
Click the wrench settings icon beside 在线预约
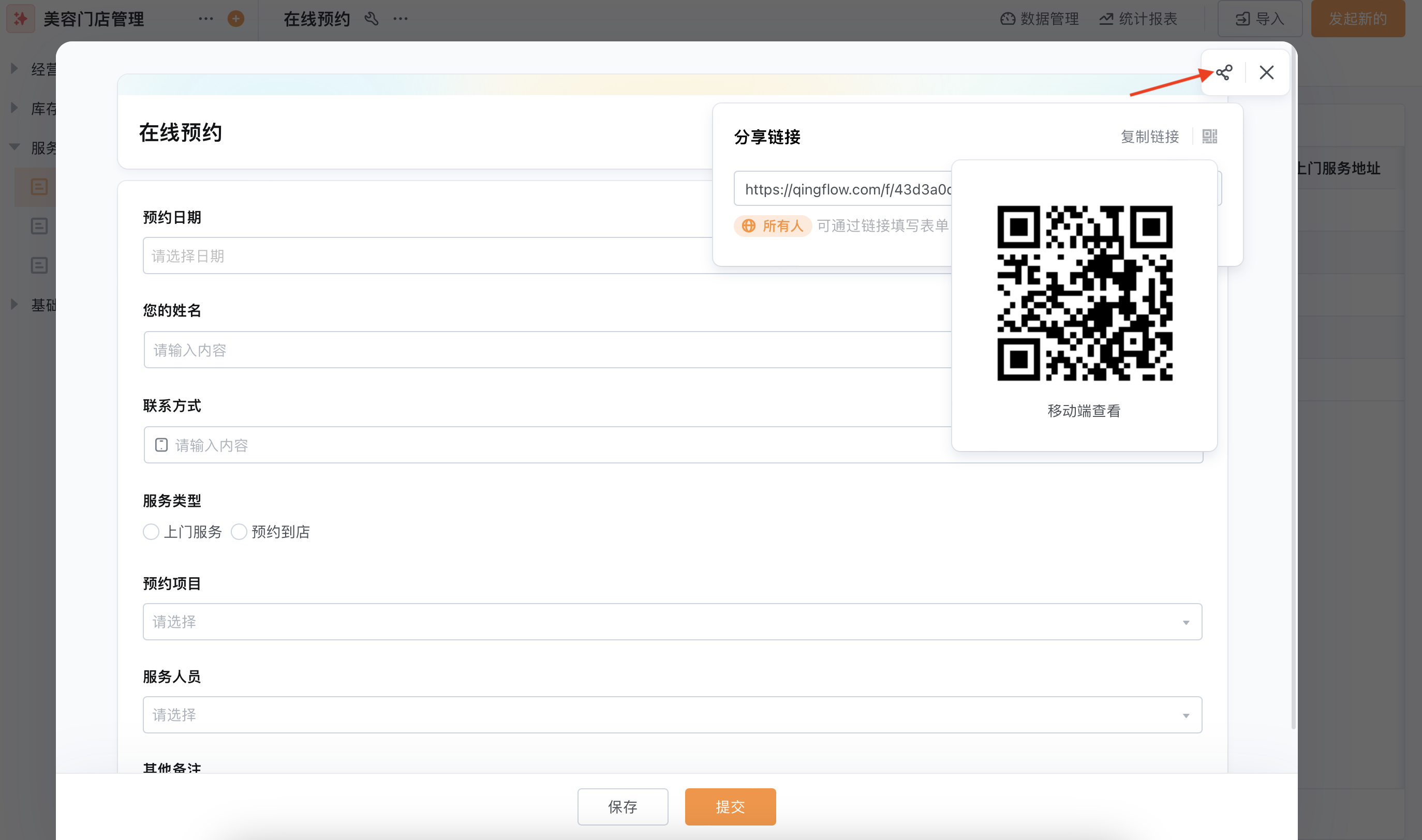click(372, 19)
